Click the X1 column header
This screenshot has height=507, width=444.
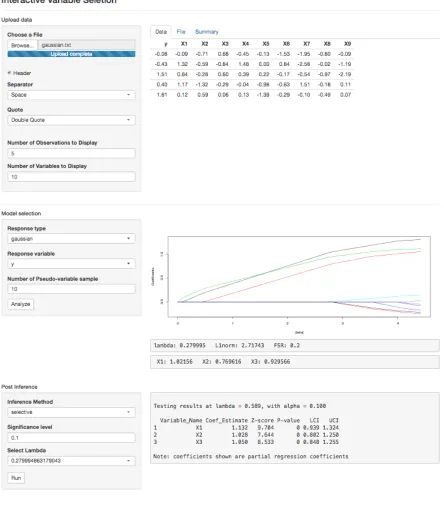pos(184,44)
